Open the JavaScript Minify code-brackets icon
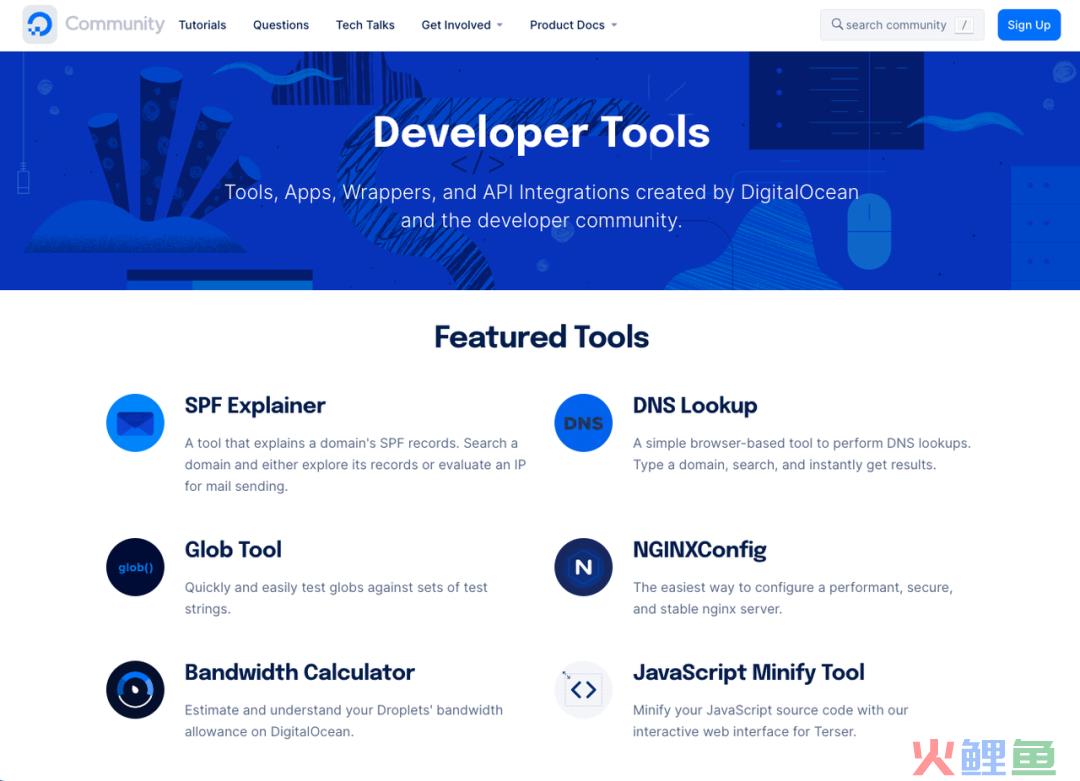Screen dimensions: 1080x781 click(x=583, y=689)
